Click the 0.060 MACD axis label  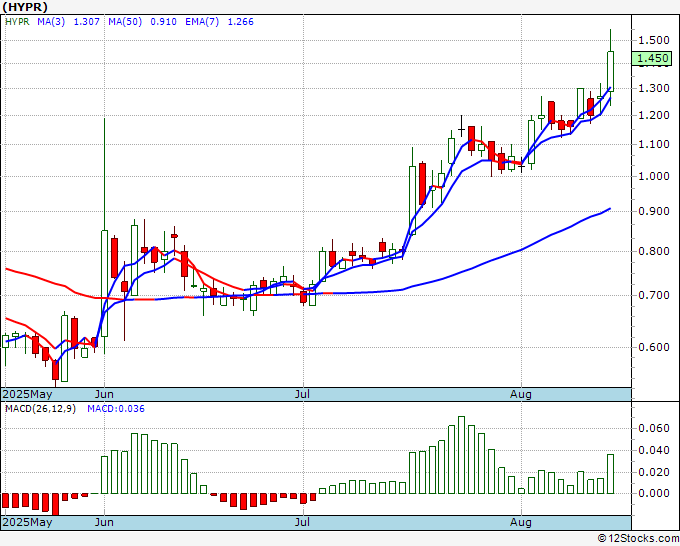pyautogui.click(x=654, y=428)
